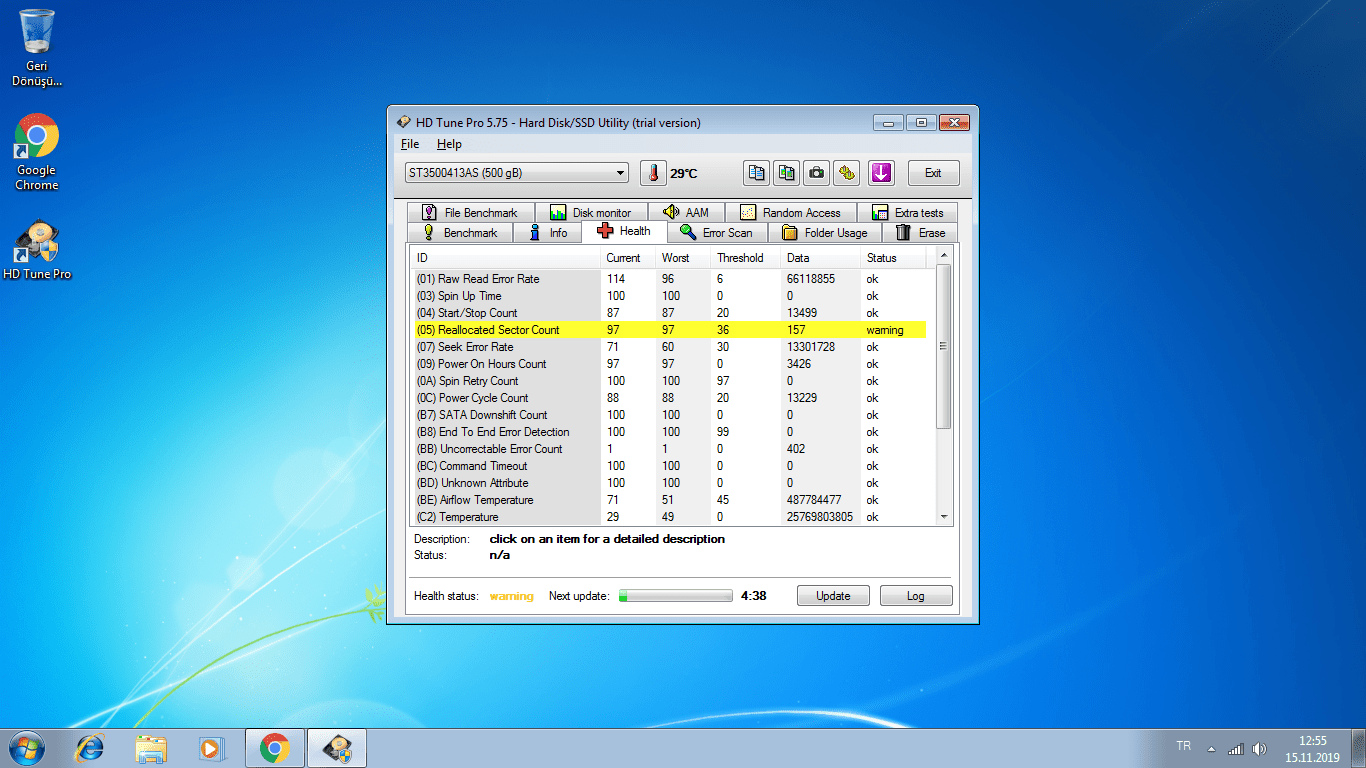Click the thermometer temperature icon button
1366x768 pixels.
(x=653, y=173)
